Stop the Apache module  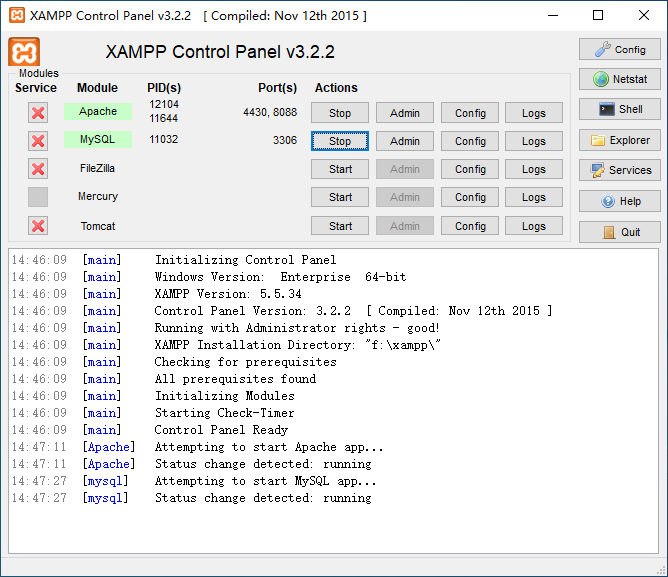pyautogui.click(x=340, y=113)
